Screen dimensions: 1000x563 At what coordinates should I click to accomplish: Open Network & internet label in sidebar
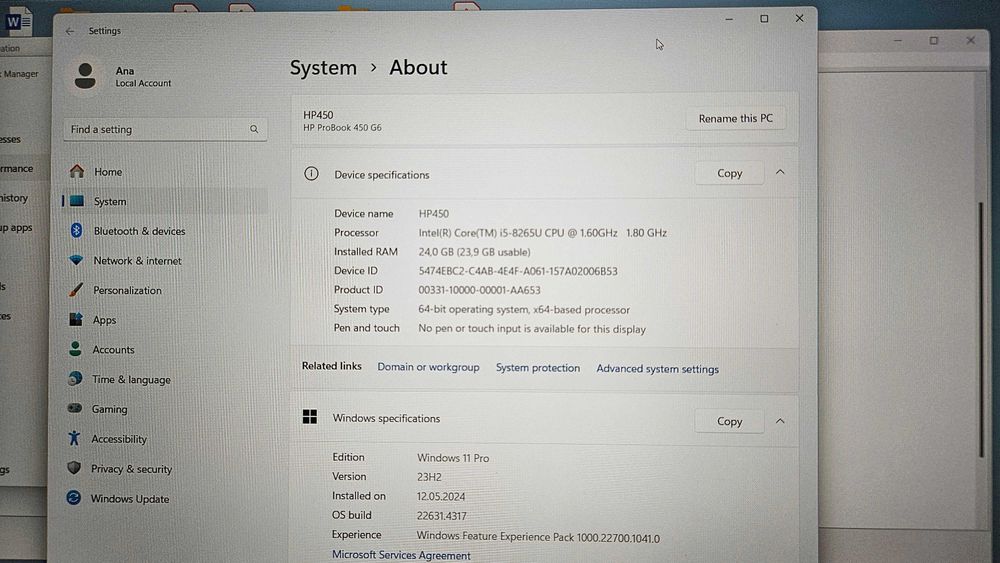(137, 261)
